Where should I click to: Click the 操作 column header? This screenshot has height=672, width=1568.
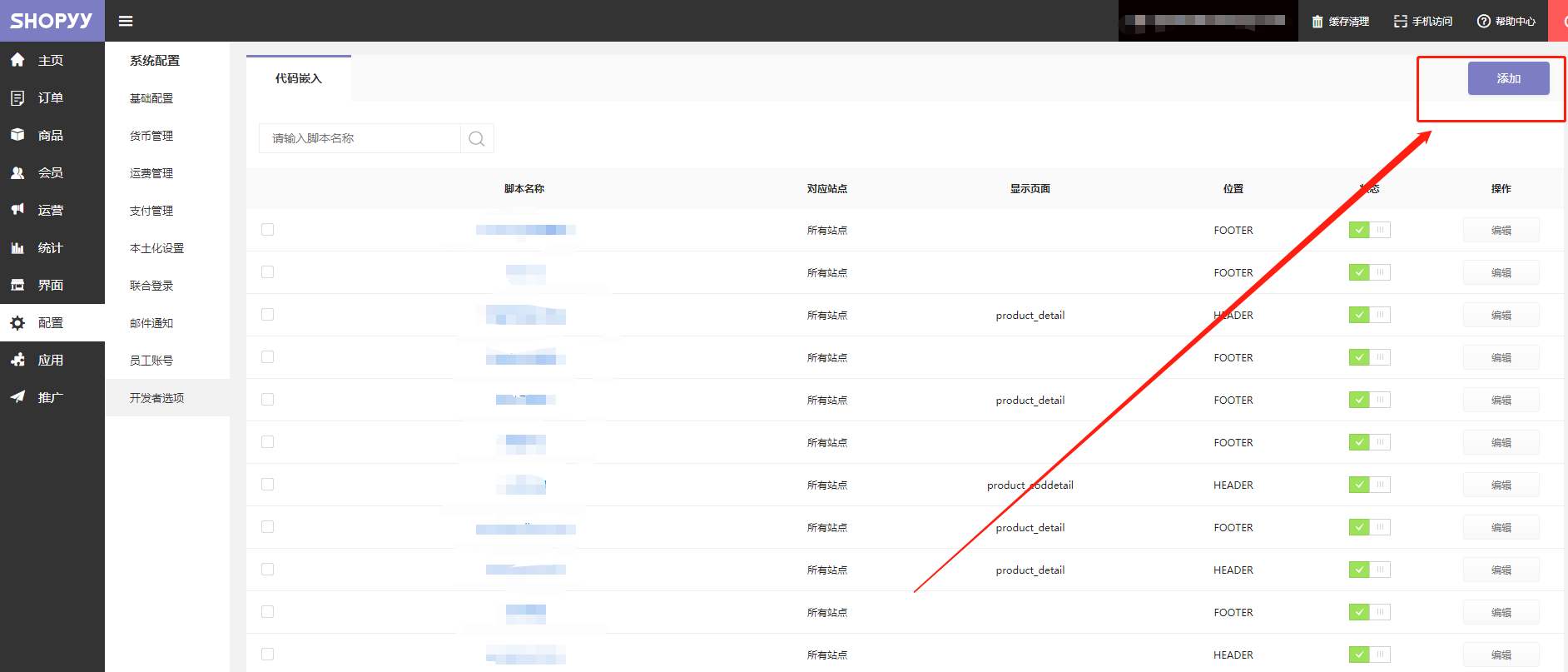[1501, 189]
